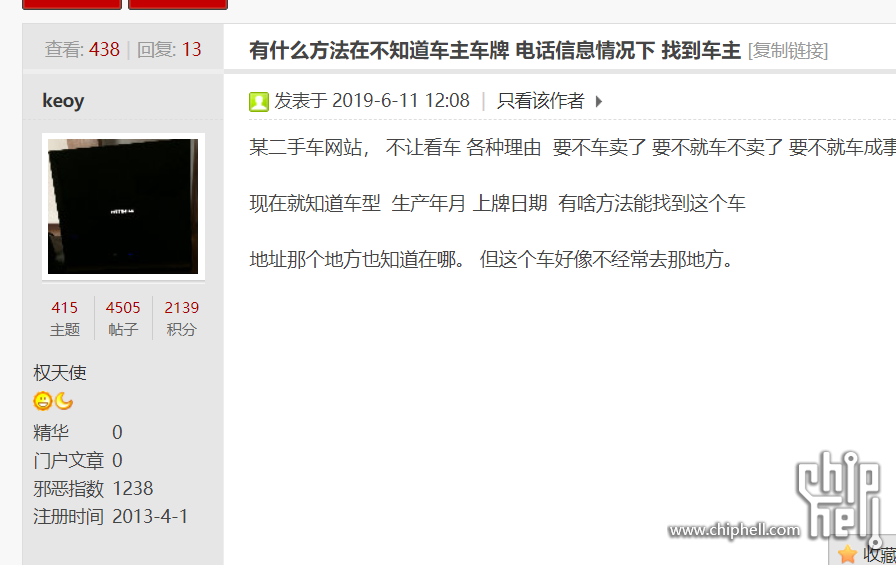
Task: Click the 权天使 user group label
Action: coord(59,373)
